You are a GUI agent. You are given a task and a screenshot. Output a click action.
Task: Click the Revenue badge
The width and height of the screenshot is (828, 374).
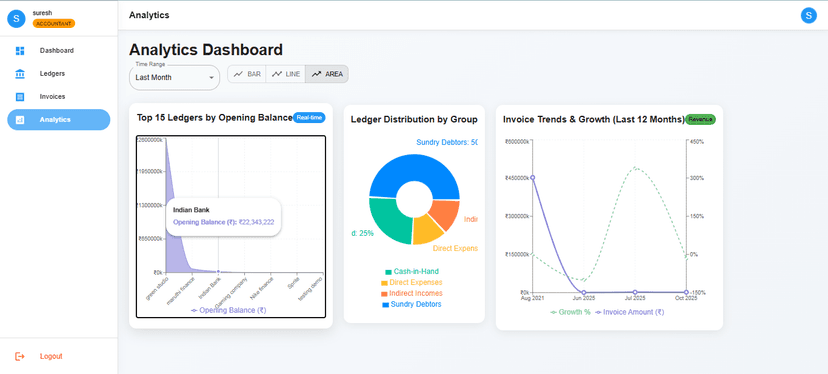700,119
